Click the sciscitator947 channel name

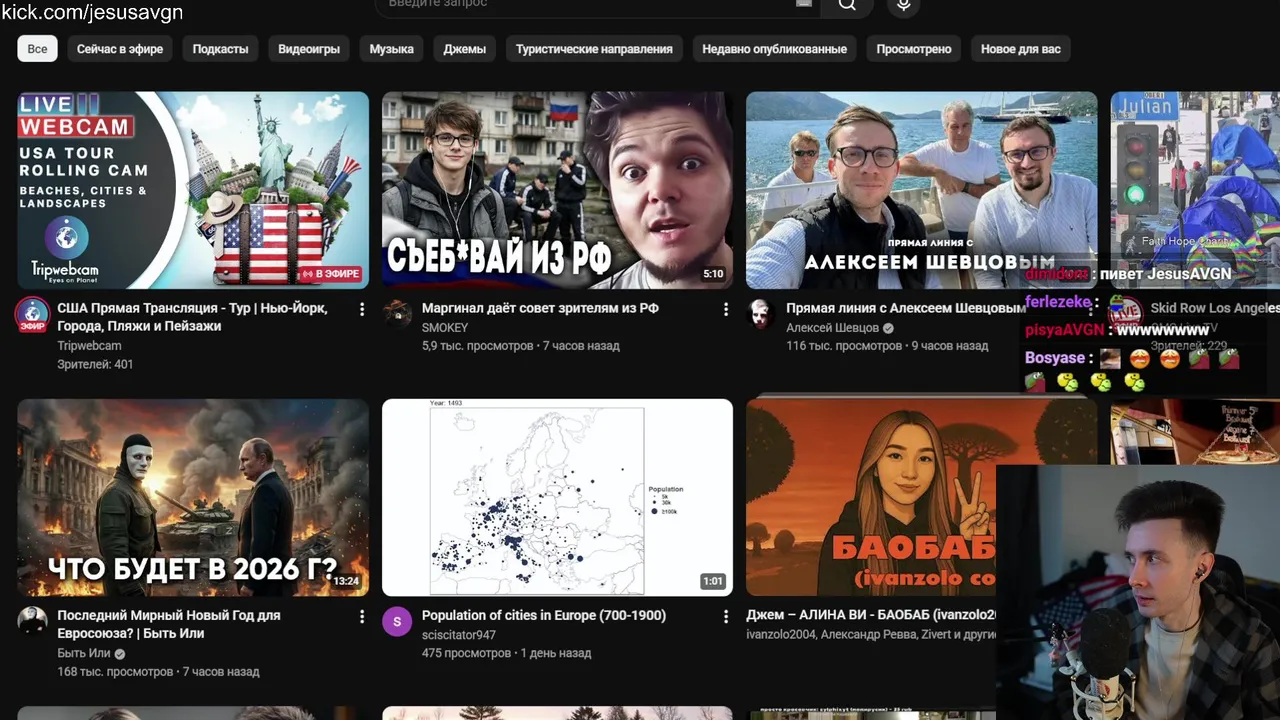pos(459,635)
